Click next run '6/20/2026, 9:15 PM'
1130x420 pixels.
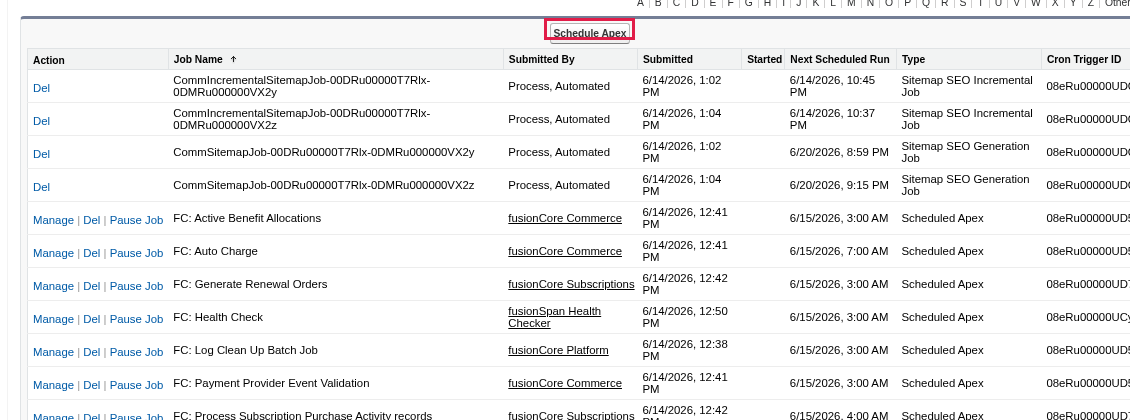click(x=839, y=185)
